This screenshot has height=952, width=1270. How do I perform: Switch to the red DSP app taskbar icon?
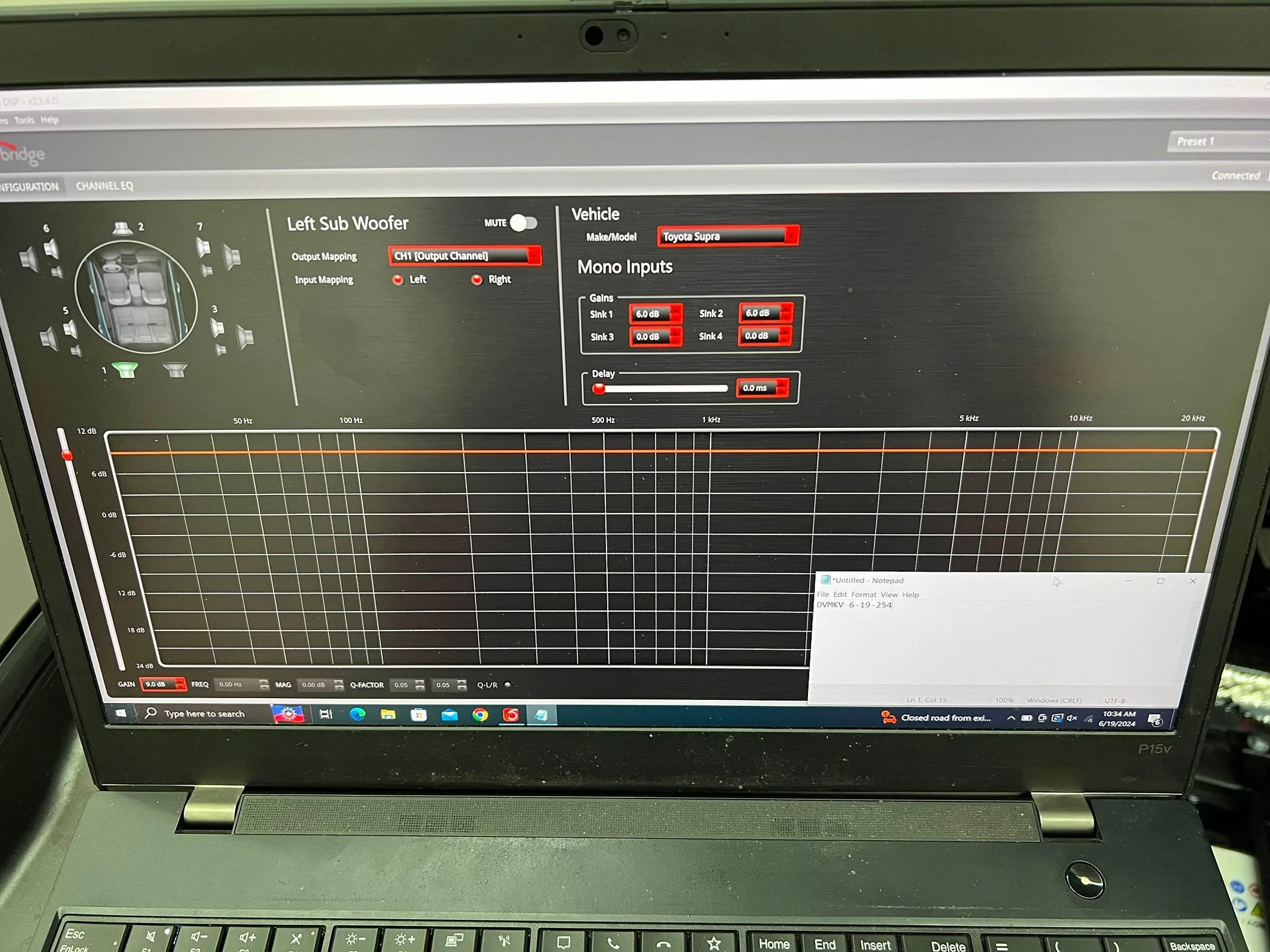click(x=510, y=716)
